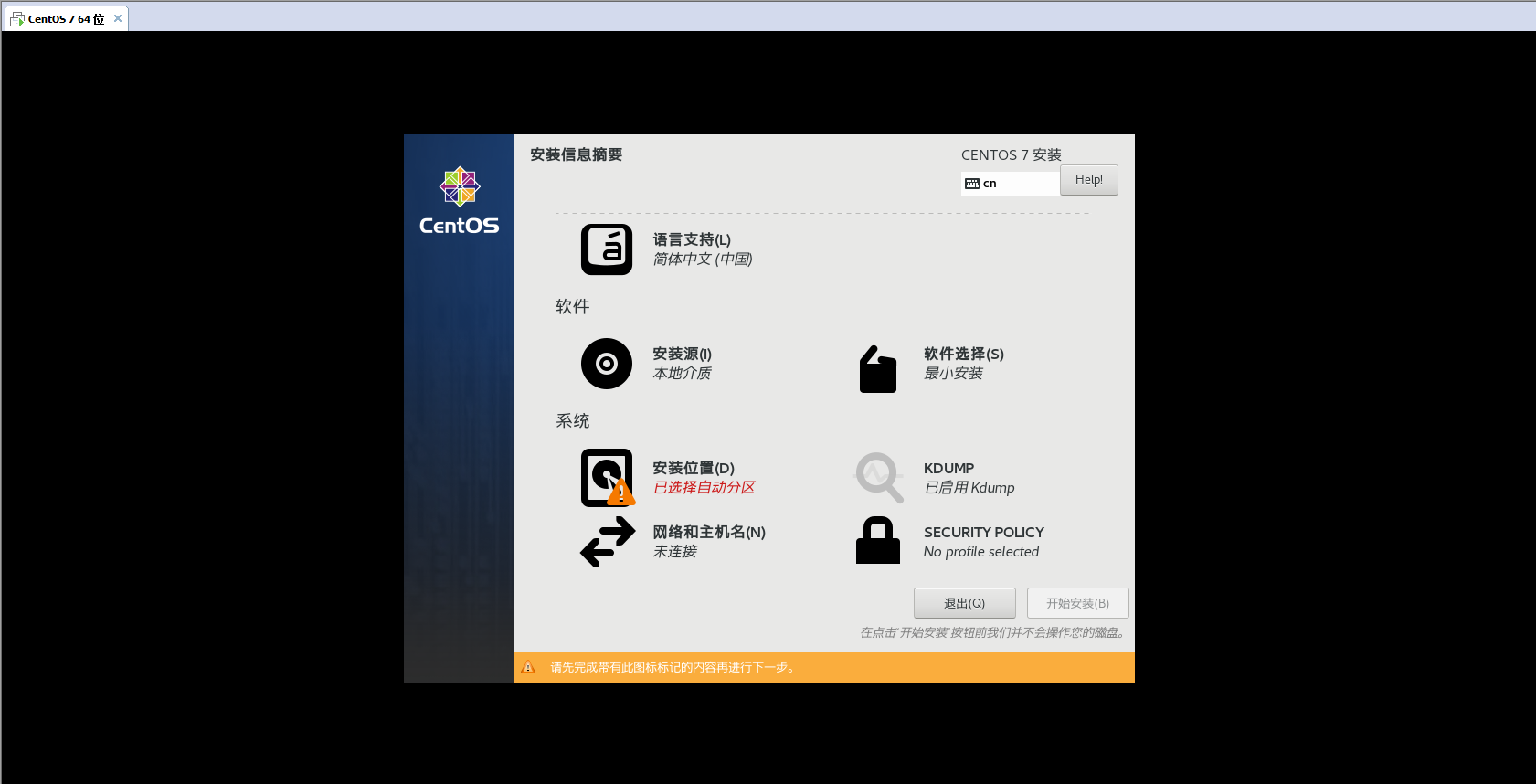Click the 系统 section heading
Viewport: 1536px width, 784px height.
click(573, 420)
